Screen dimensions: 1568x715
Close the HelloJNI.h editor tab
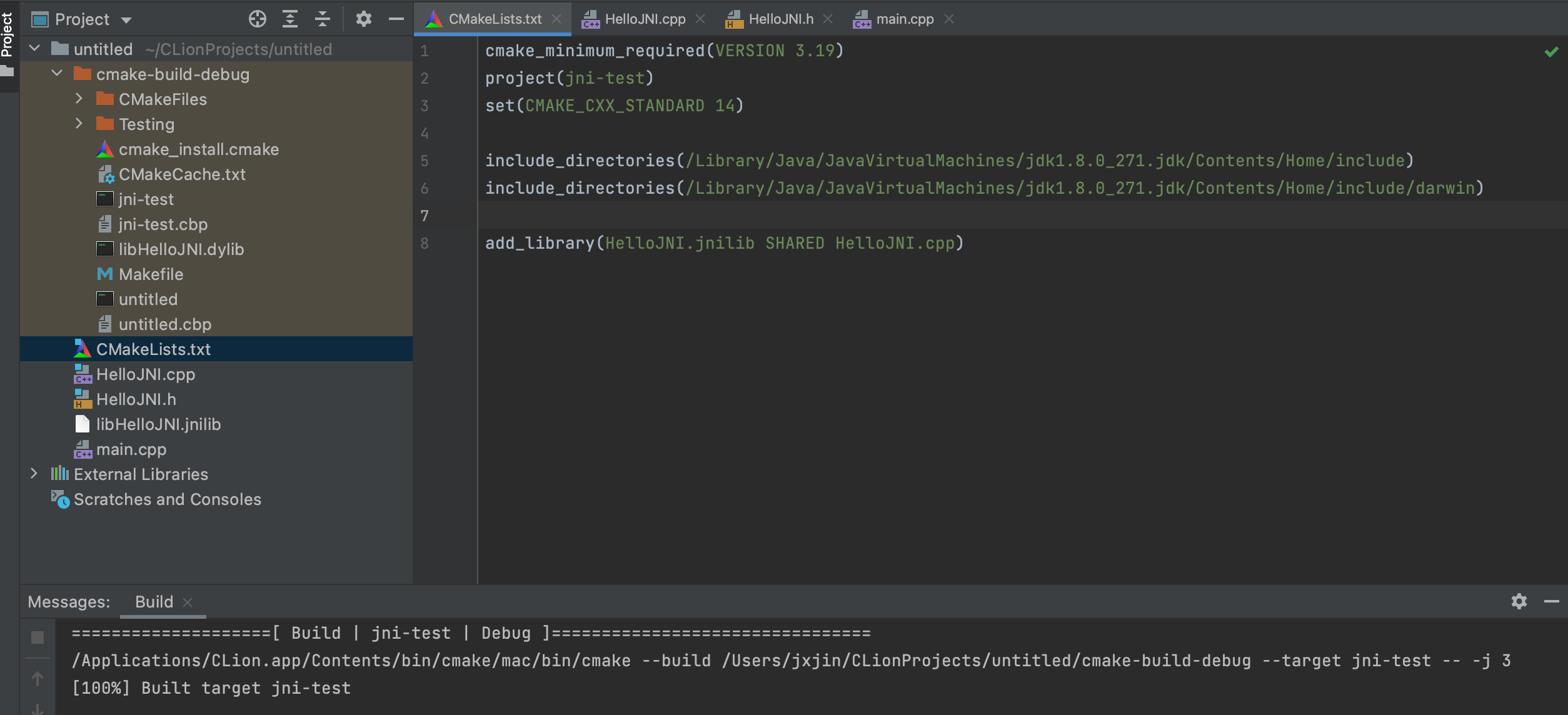click(x=828, y=19)
